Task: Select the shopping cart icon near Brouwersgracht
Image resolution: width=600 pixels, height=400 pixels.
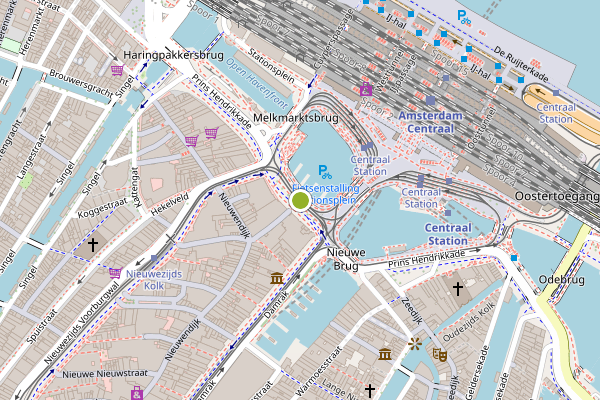Action: point(117,70)
